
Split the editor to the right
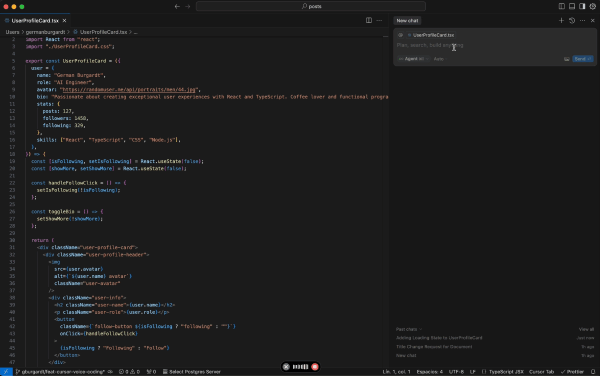tap(368, 20)
